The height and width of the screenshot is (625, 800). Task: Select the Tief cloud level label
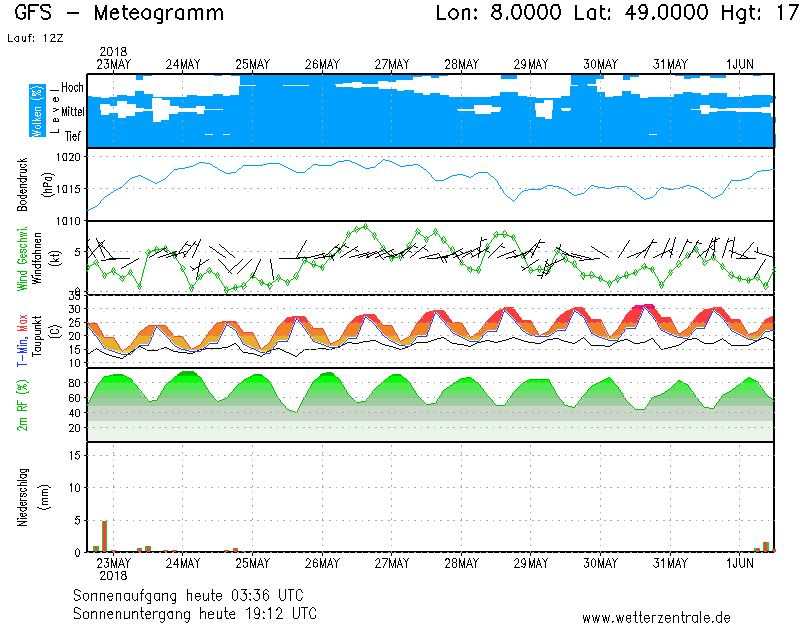(x=73, y=136)
